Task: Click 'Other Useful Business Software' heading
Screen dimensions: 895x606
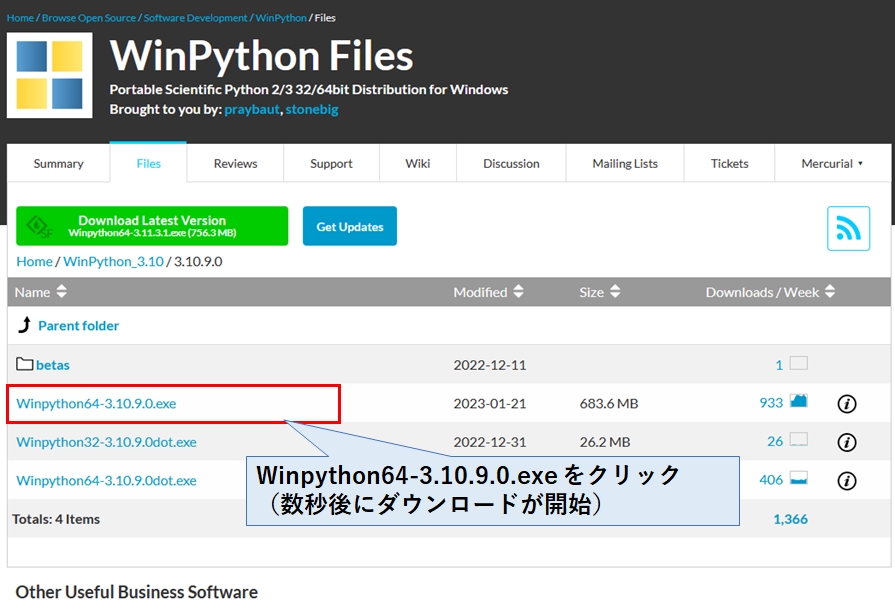Action: pyautogui.click(x=136, y=592)
